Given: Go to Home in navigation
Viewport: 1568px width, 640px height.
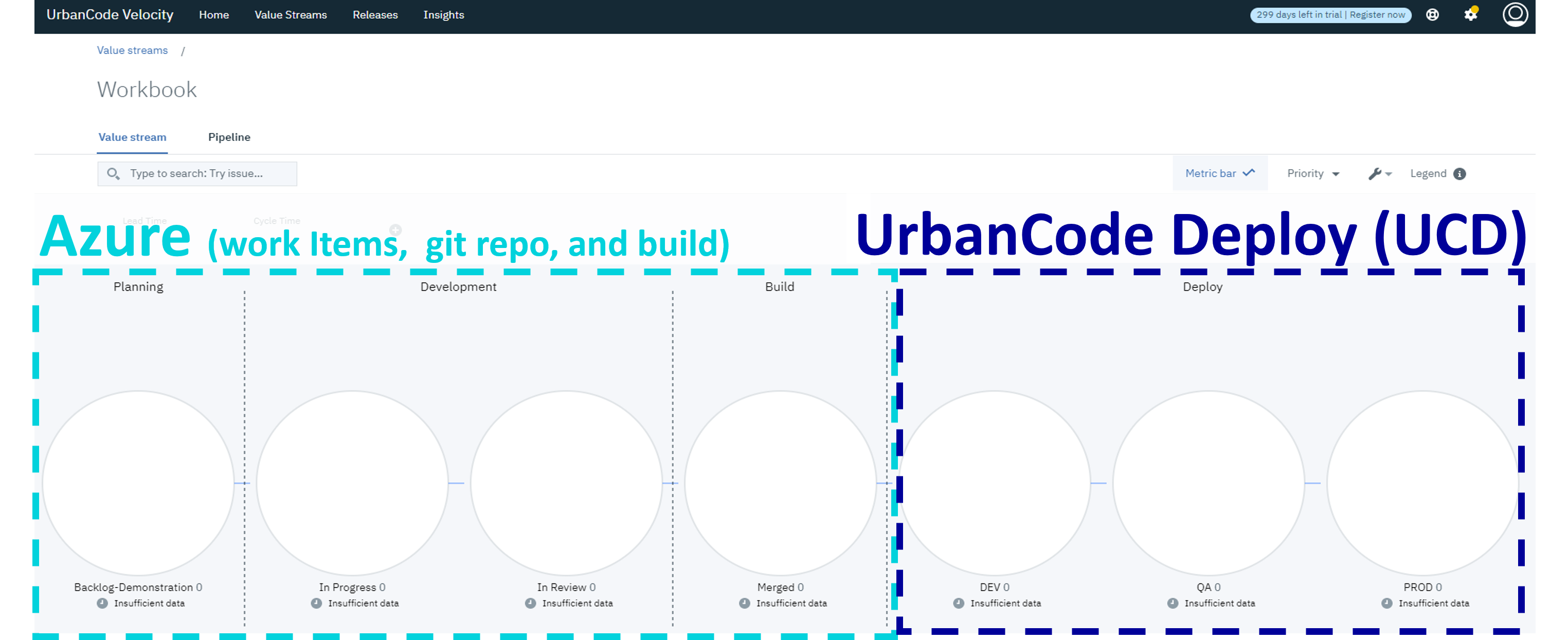Looking at the screenshot, I should tap(213, 14).
